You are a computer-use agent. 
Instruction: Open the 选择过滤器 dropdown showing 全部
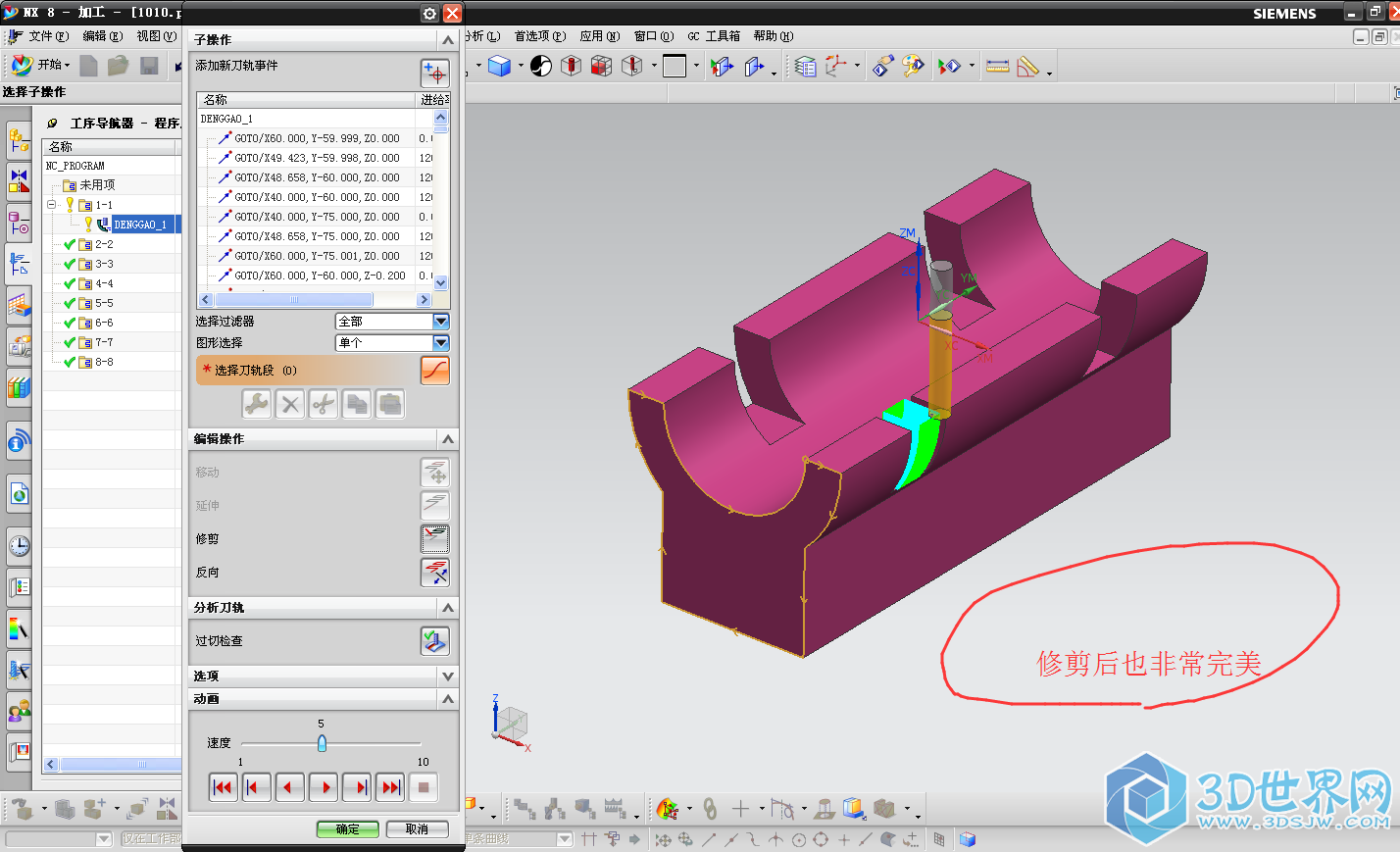click(440, 322)
